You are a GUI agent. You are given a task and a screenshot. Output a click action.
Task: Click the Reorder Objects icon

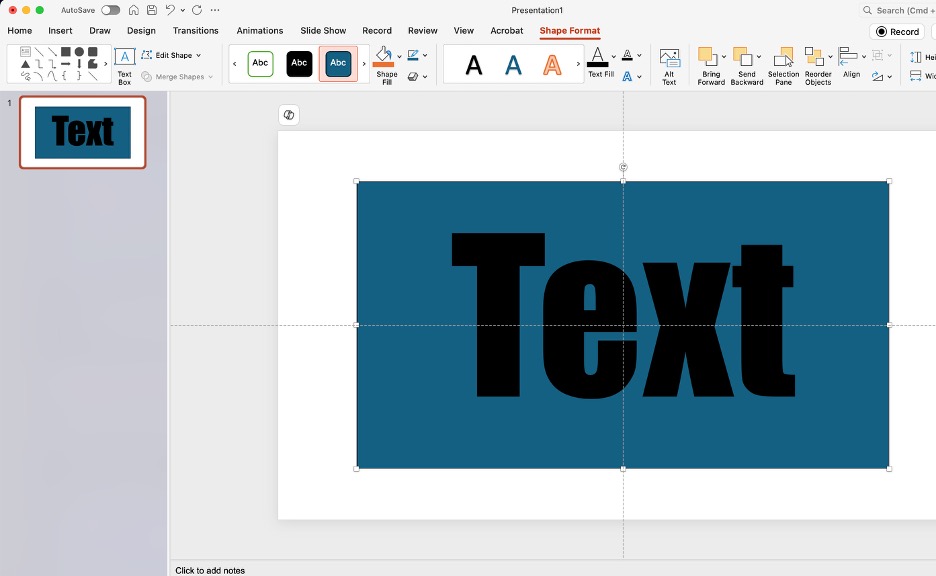pos(814,57)
